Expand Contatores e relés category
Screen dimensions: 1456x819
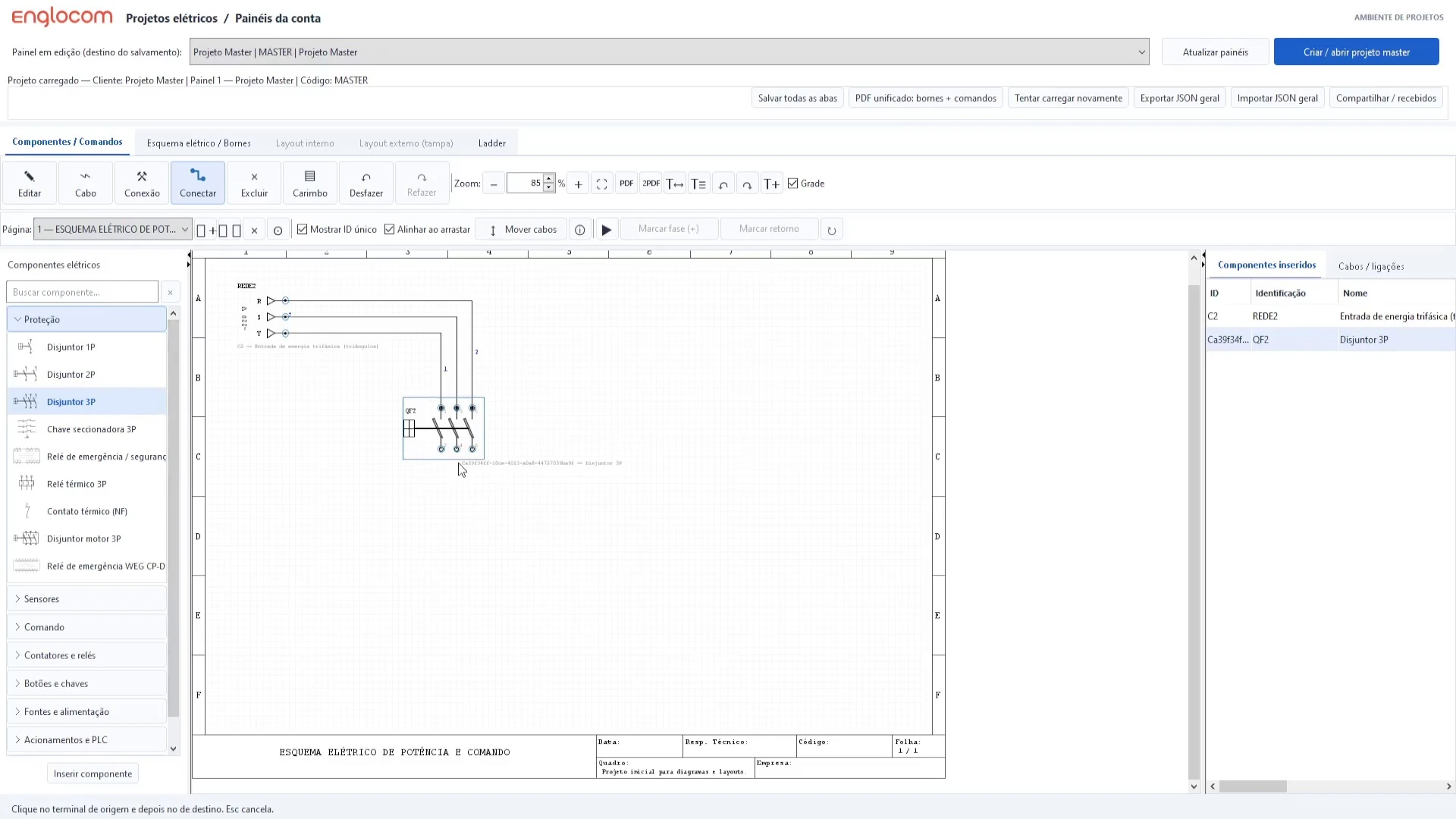(x=86, y=655)
